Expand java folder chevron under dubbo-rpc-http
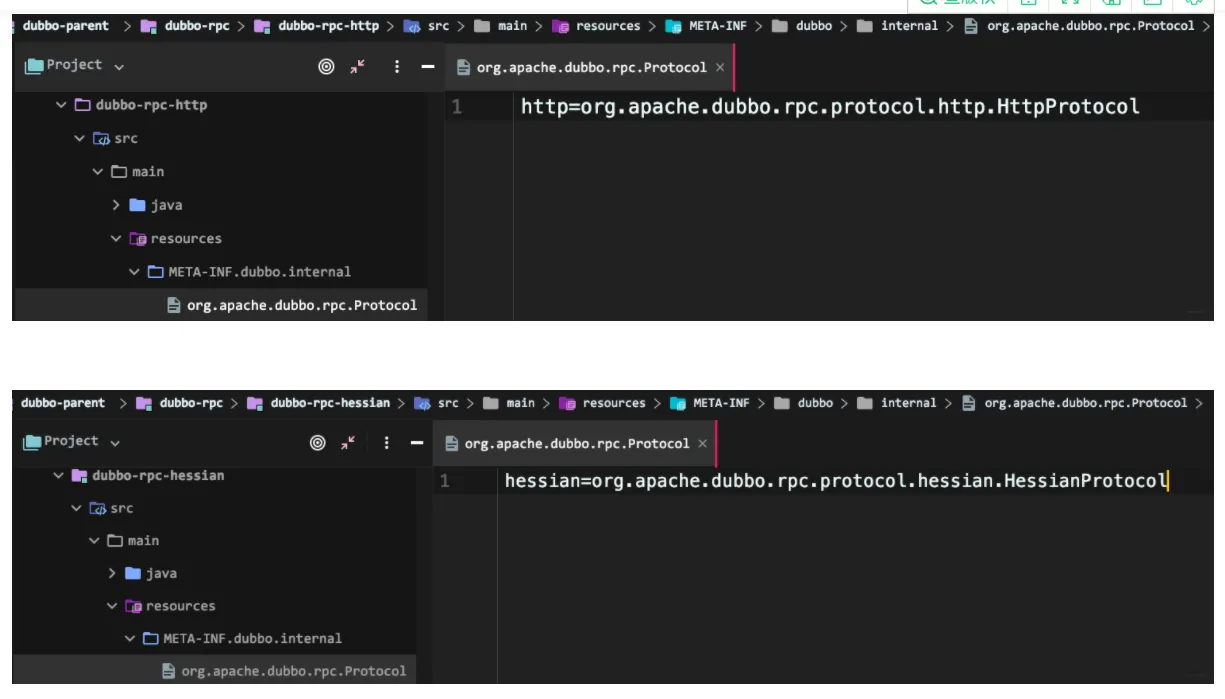Screen dimensions: 1225x699 click(116, 205)
